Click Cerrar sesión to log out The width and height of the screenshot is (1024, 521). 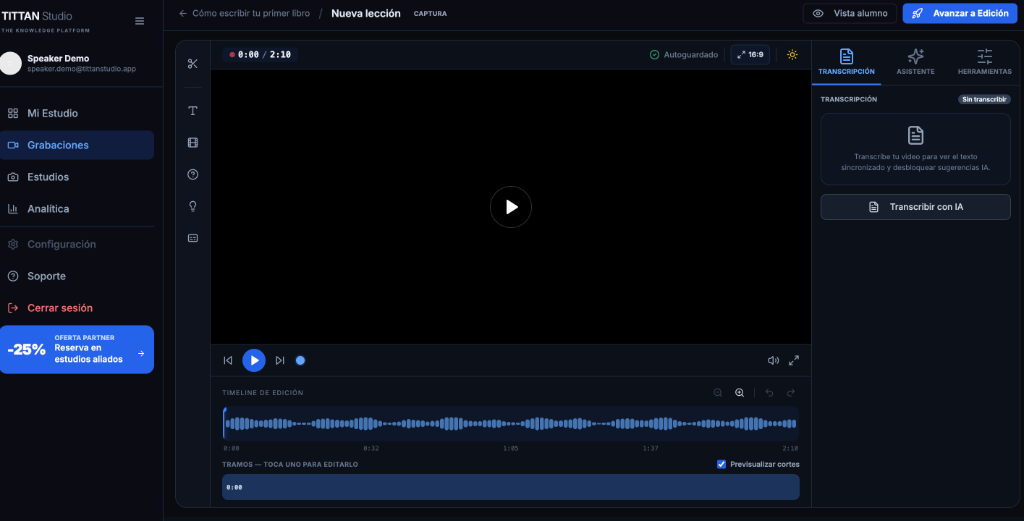77,308
